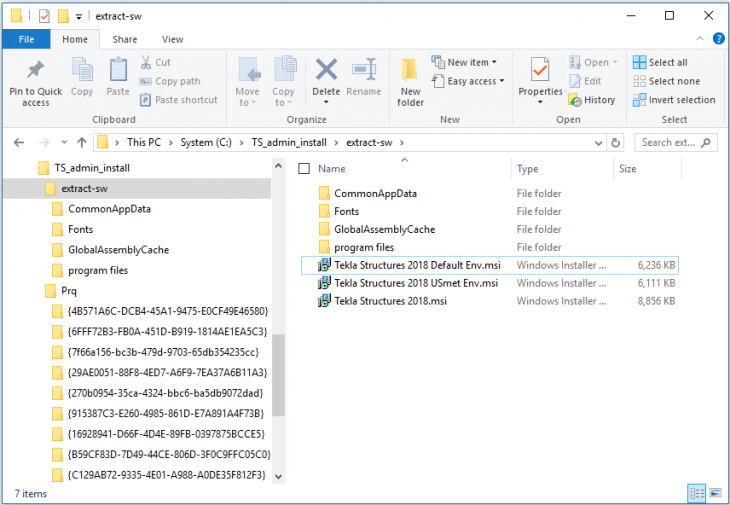Click Pin to Quick access icon
The height and width of the screenshot is (505, 730).
coord(35,71)
